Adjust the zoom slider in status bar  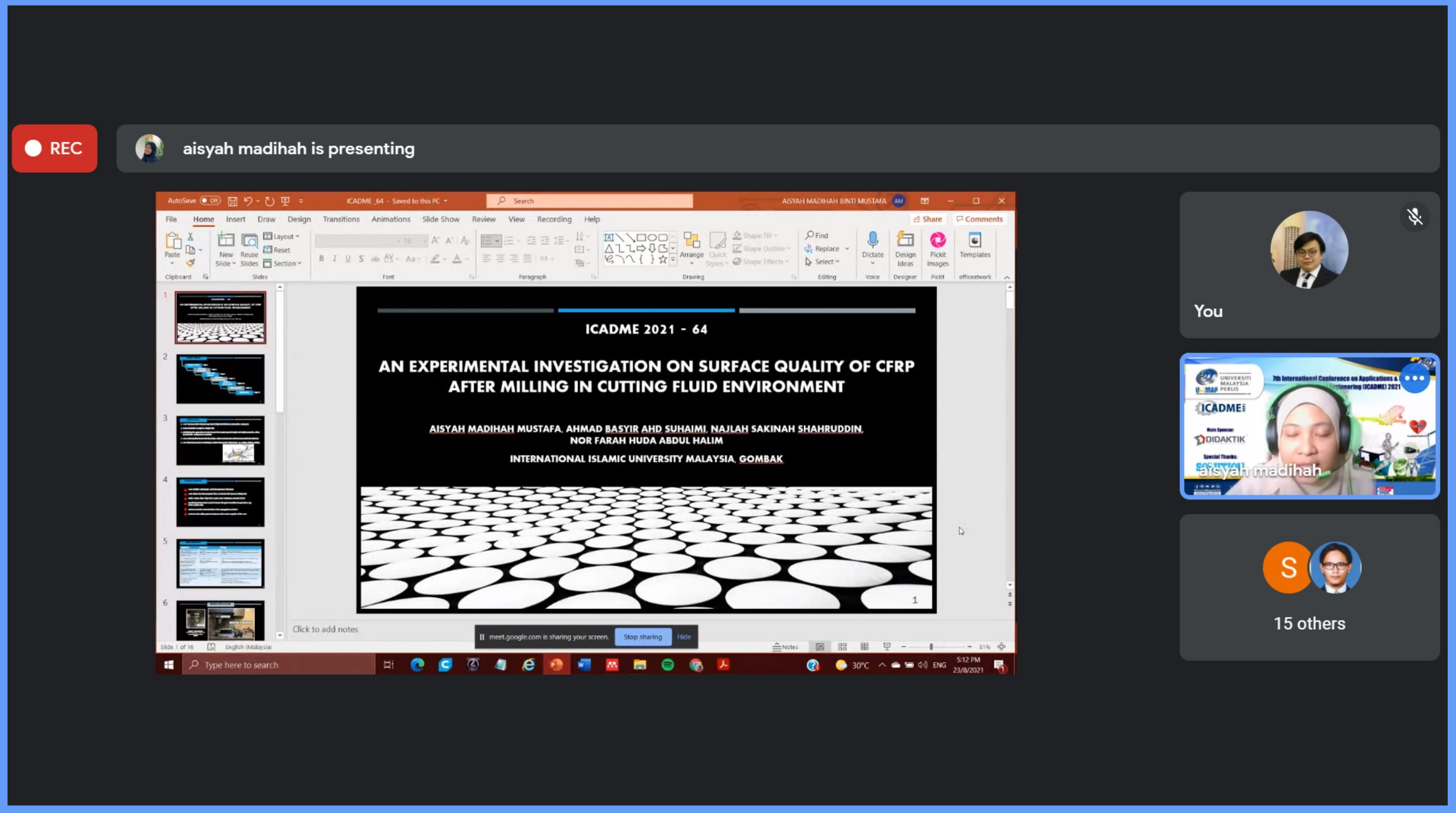click(x=931, y=647)
